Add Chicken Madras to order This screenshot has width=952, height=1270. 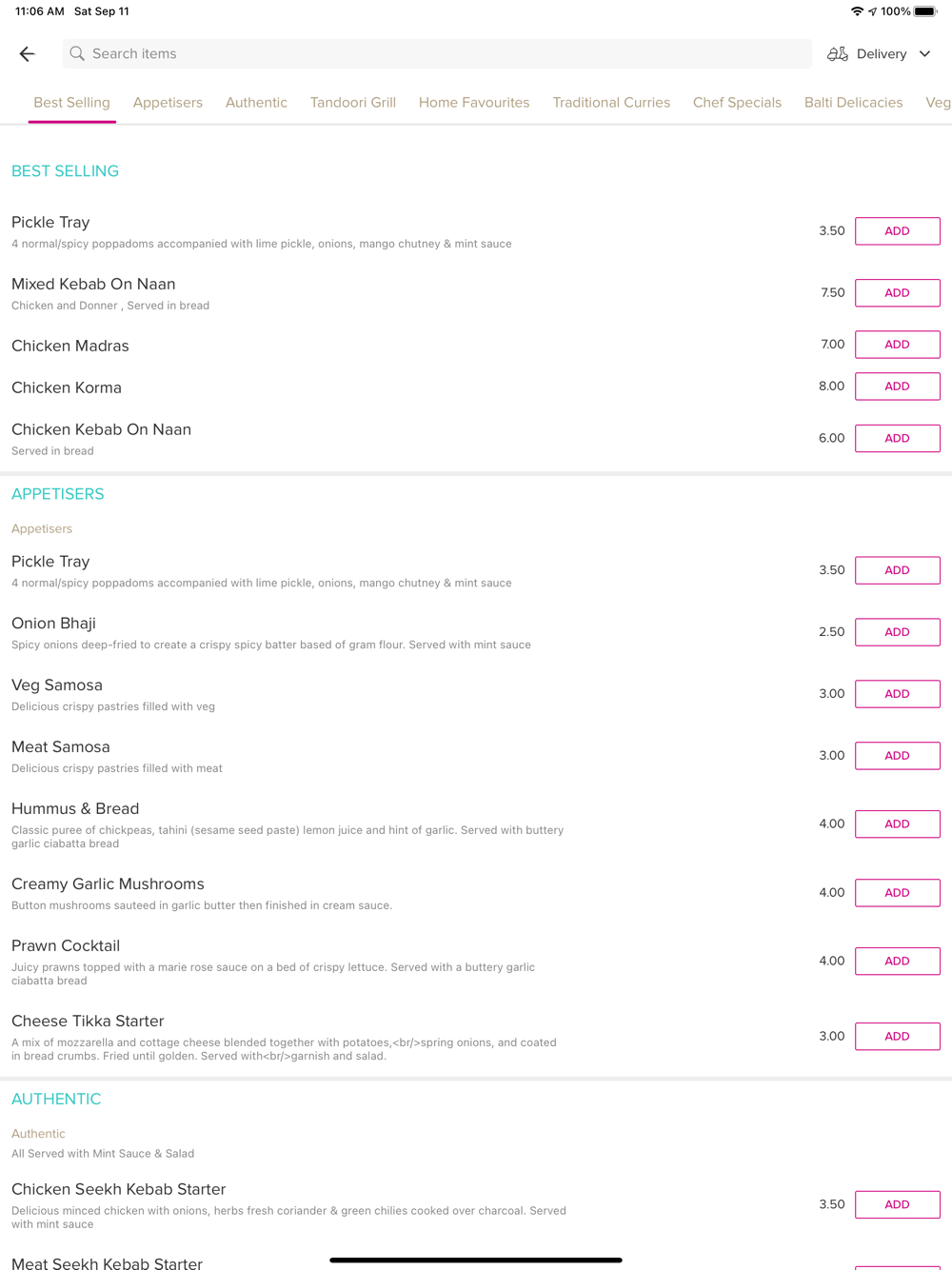tap(897, 345)
